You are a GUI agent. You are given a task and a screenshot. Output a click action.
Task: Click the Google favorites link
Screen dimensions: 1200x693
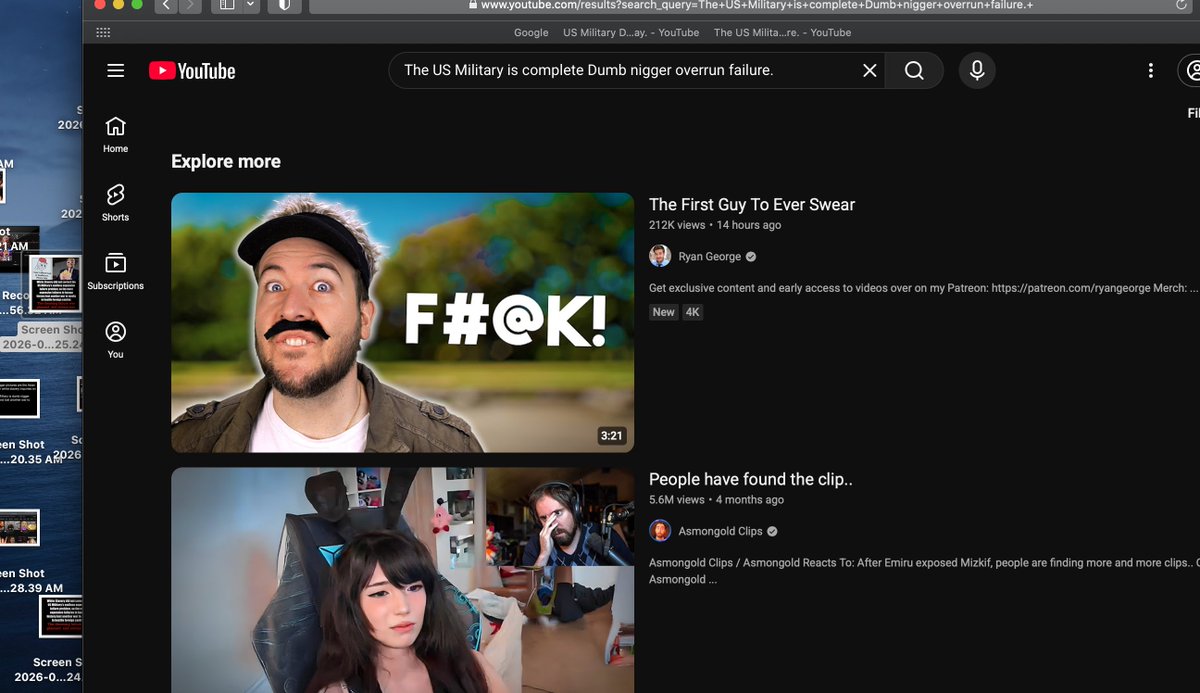click(x=531, y=32)
